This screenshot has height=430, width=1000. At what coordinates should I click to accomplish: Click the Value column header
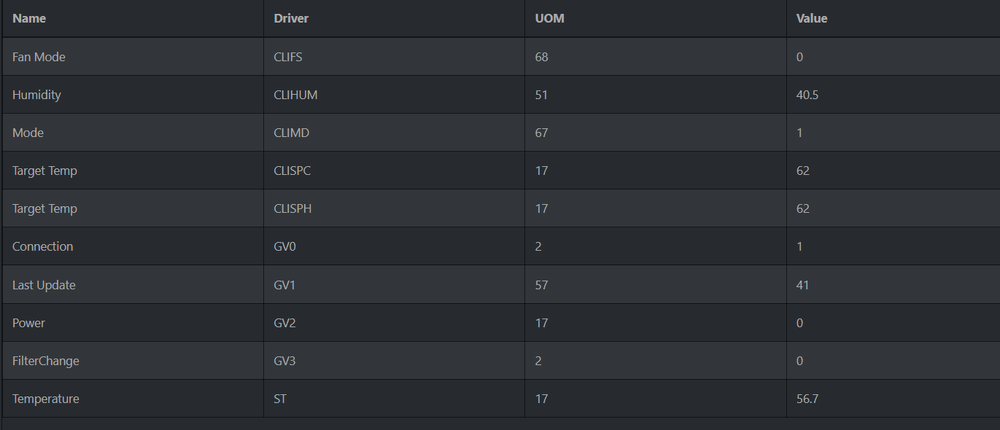812,19
